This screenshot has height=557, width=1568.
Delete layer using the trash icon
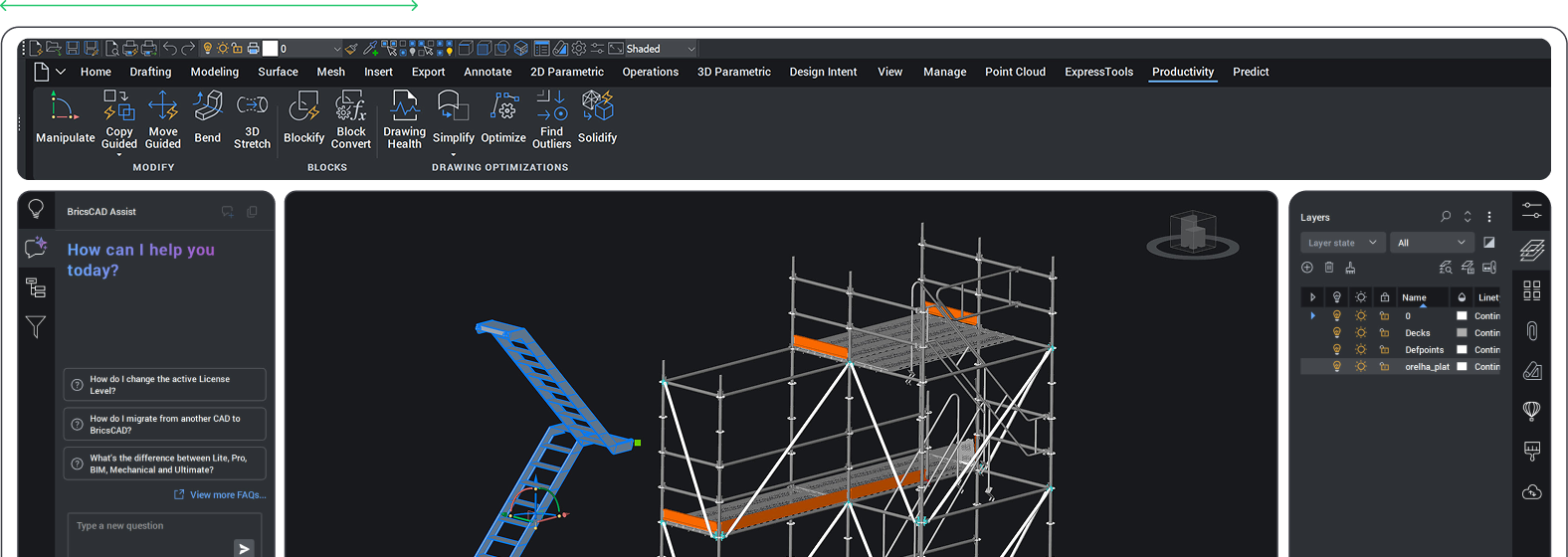tap(1329, 268)
